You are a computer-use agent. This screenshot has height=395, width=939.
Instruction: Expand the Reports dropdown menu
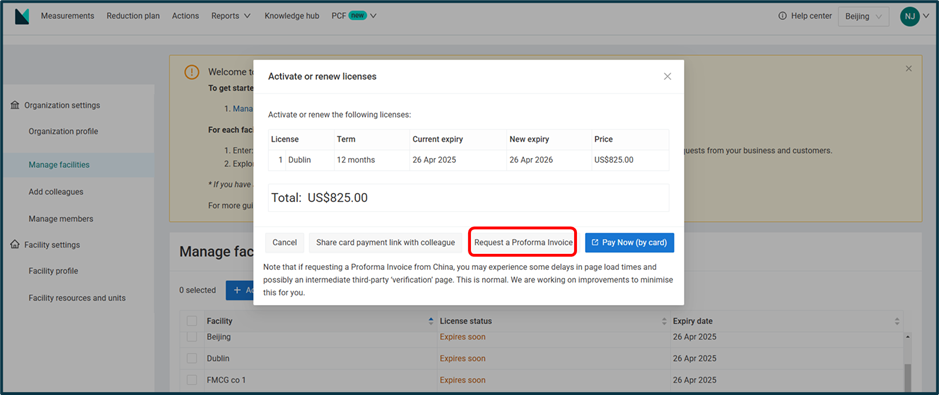coord(231,16)
